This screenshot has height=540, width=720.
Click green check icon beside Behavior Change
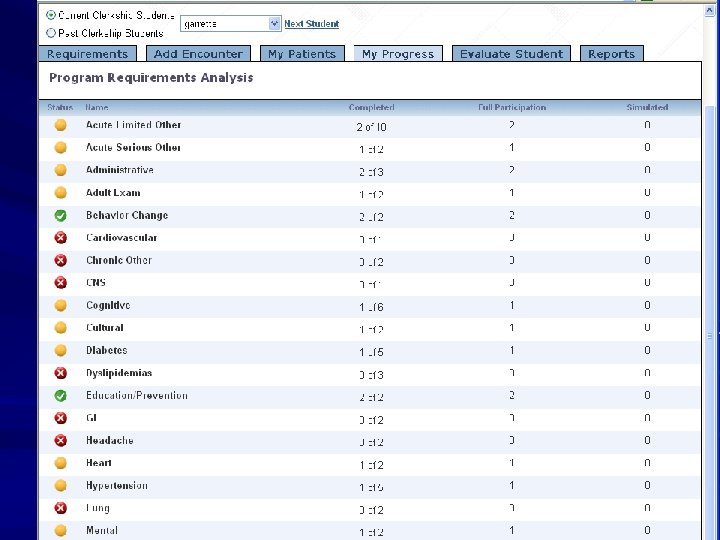pyautogui.click(x=61, y=215)
